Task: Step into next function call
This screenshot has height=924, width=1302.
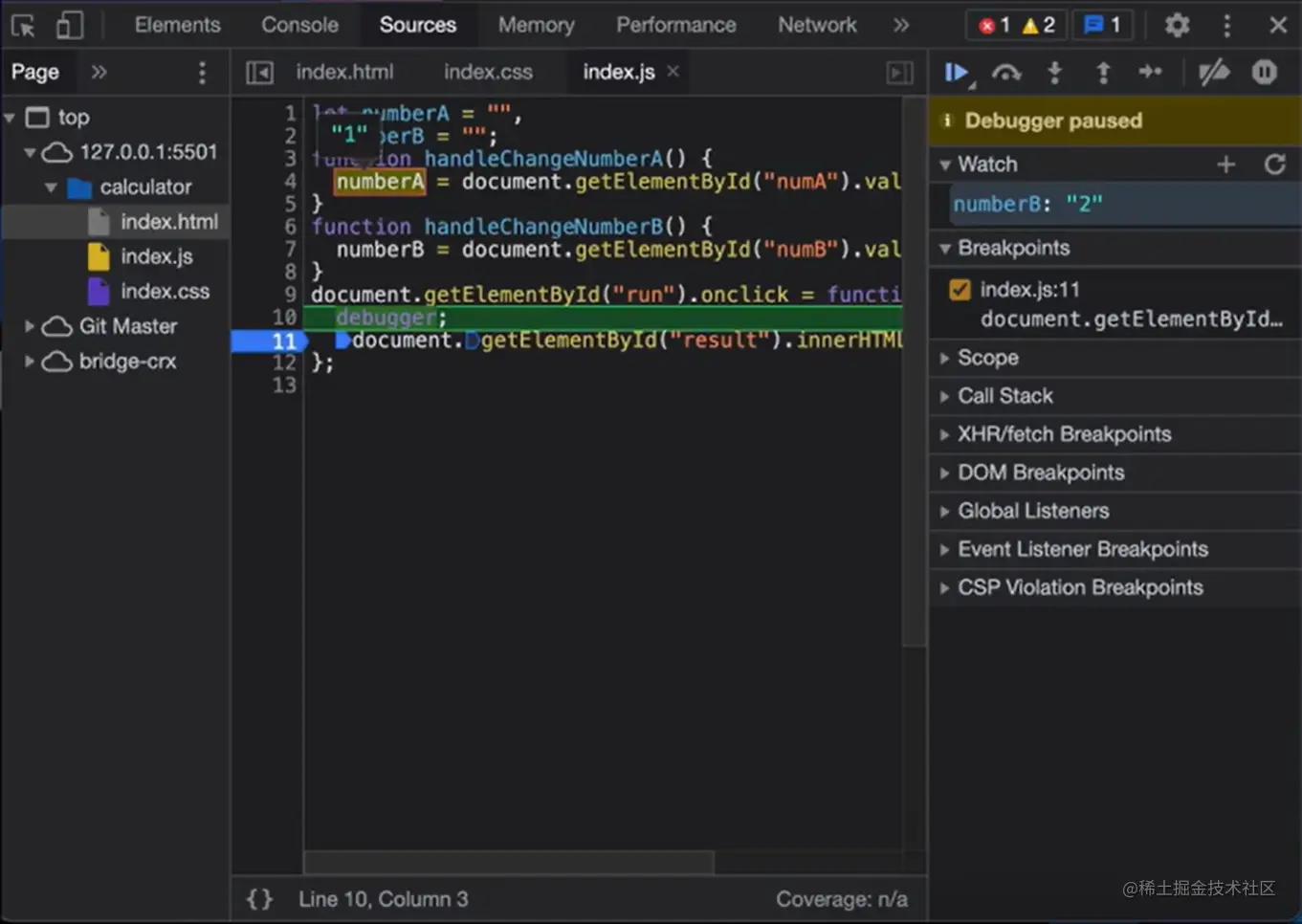Action: tap(1054, 73)
